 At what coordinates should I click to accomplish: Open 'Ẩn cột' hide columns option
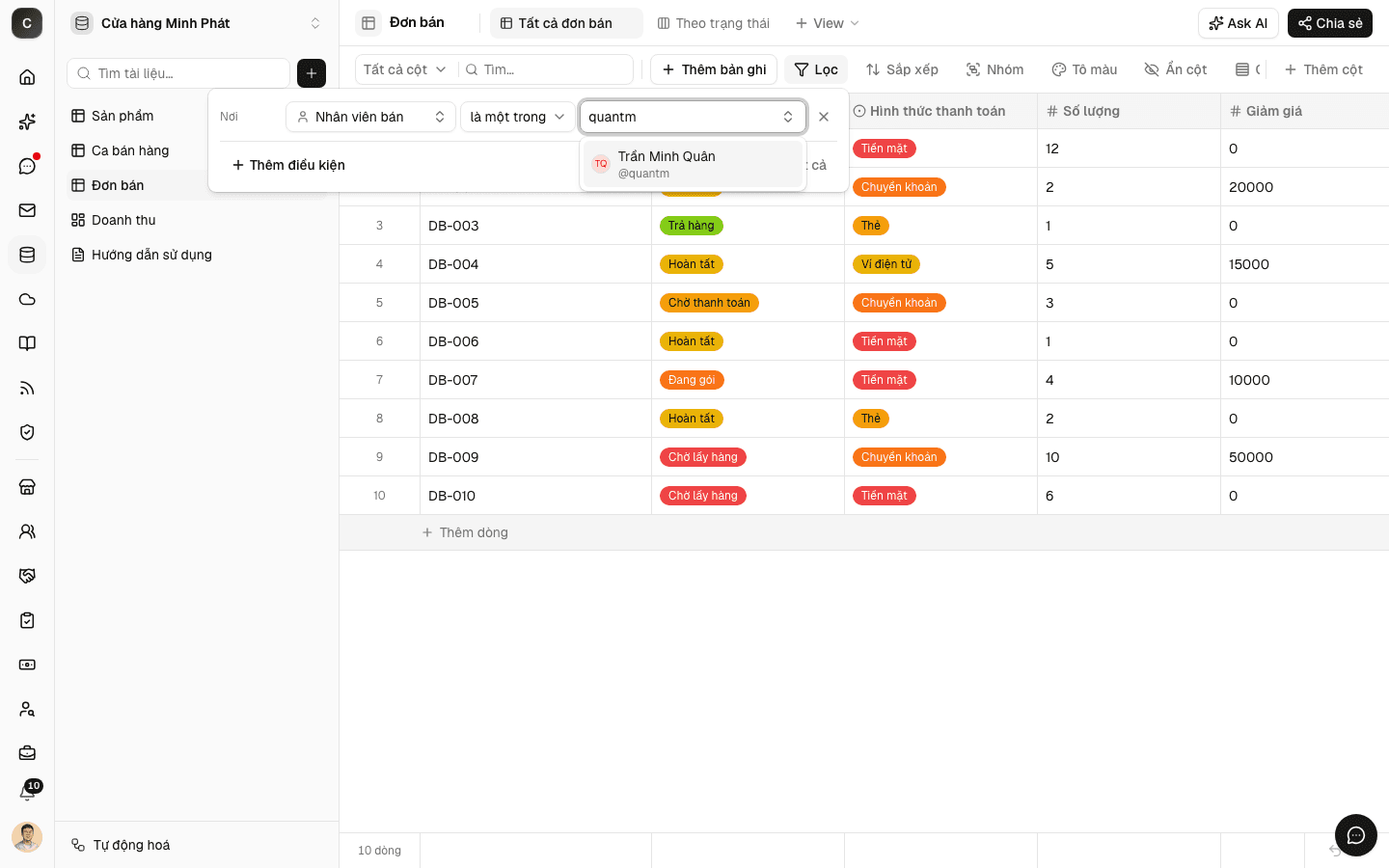click(x=1176, y=69)
